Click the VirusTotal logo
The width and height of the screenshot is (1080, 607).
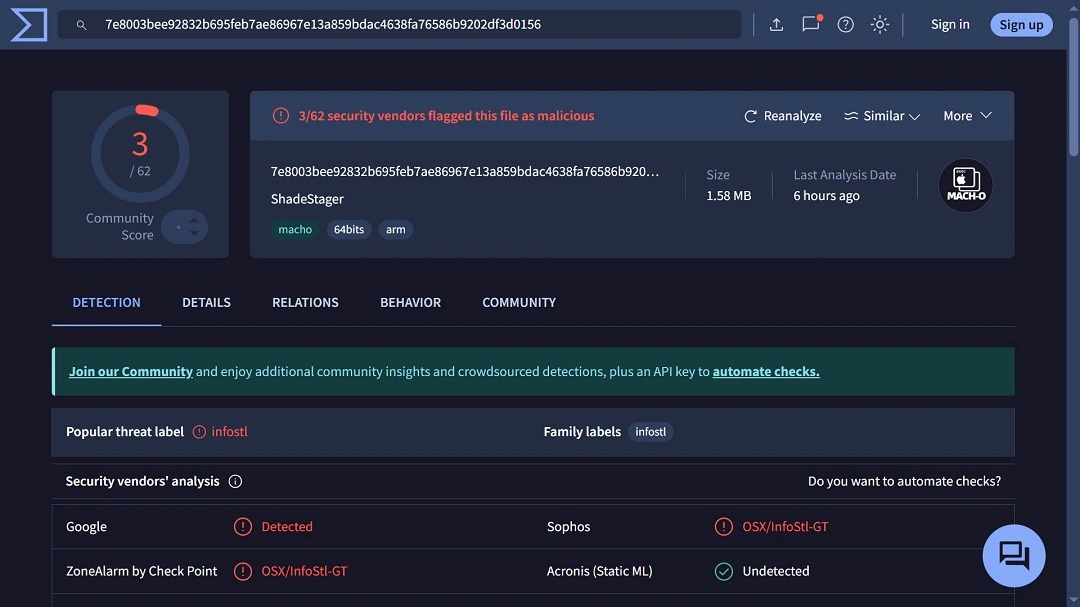(x=27, y=24)
